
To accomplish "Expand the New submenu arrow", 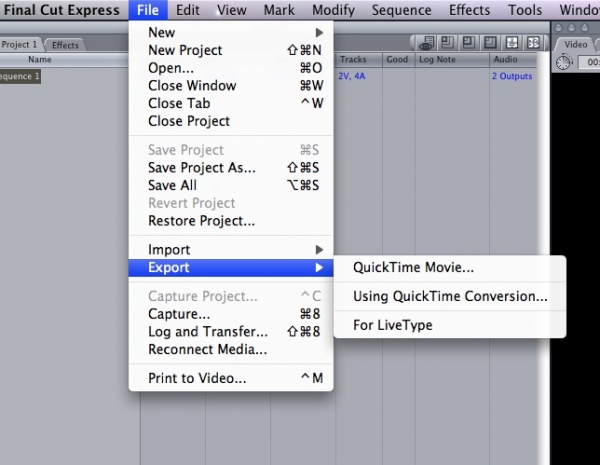I will 319,32.
